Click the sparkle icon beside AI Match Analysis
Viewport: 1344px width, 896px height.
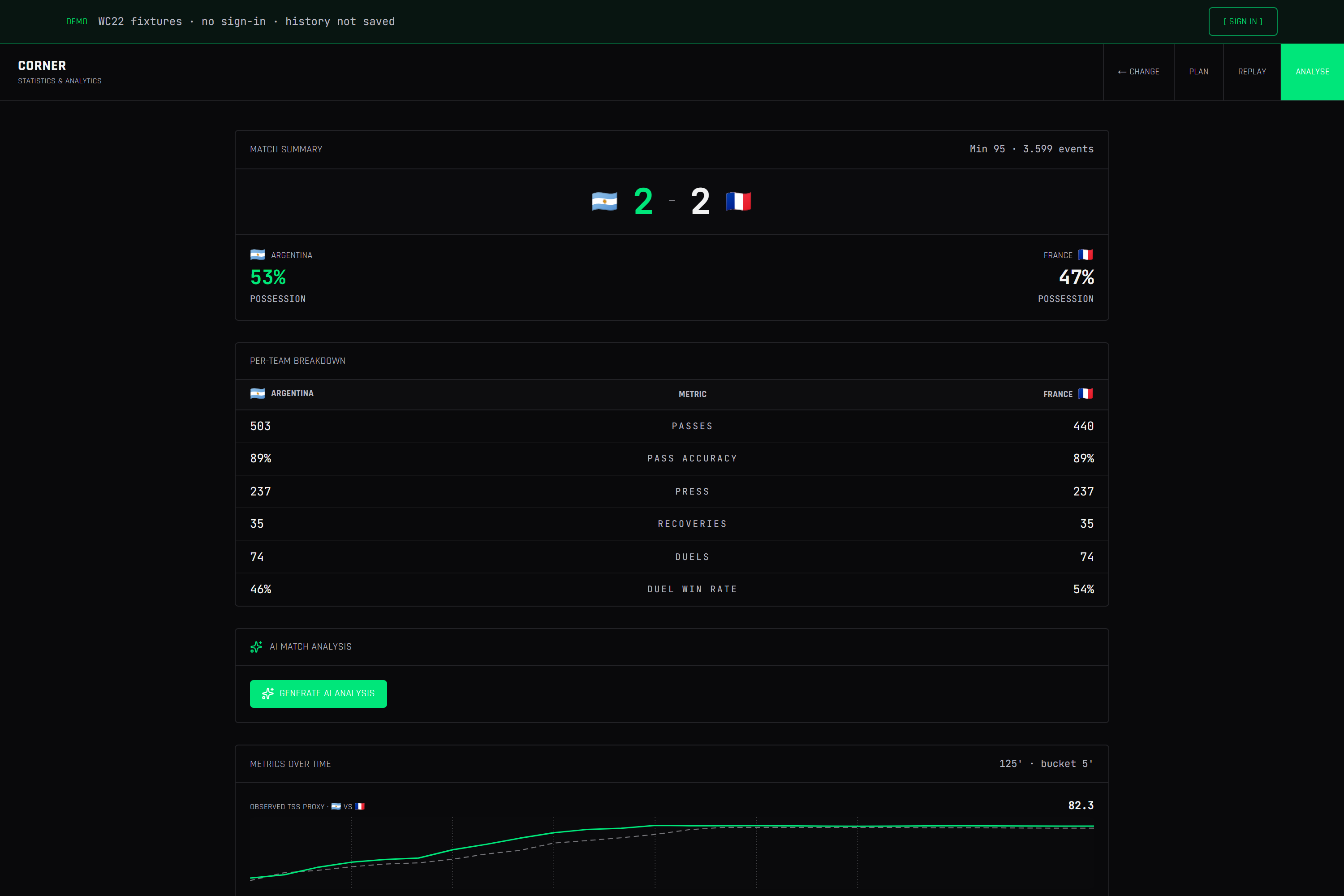point(256,647)
